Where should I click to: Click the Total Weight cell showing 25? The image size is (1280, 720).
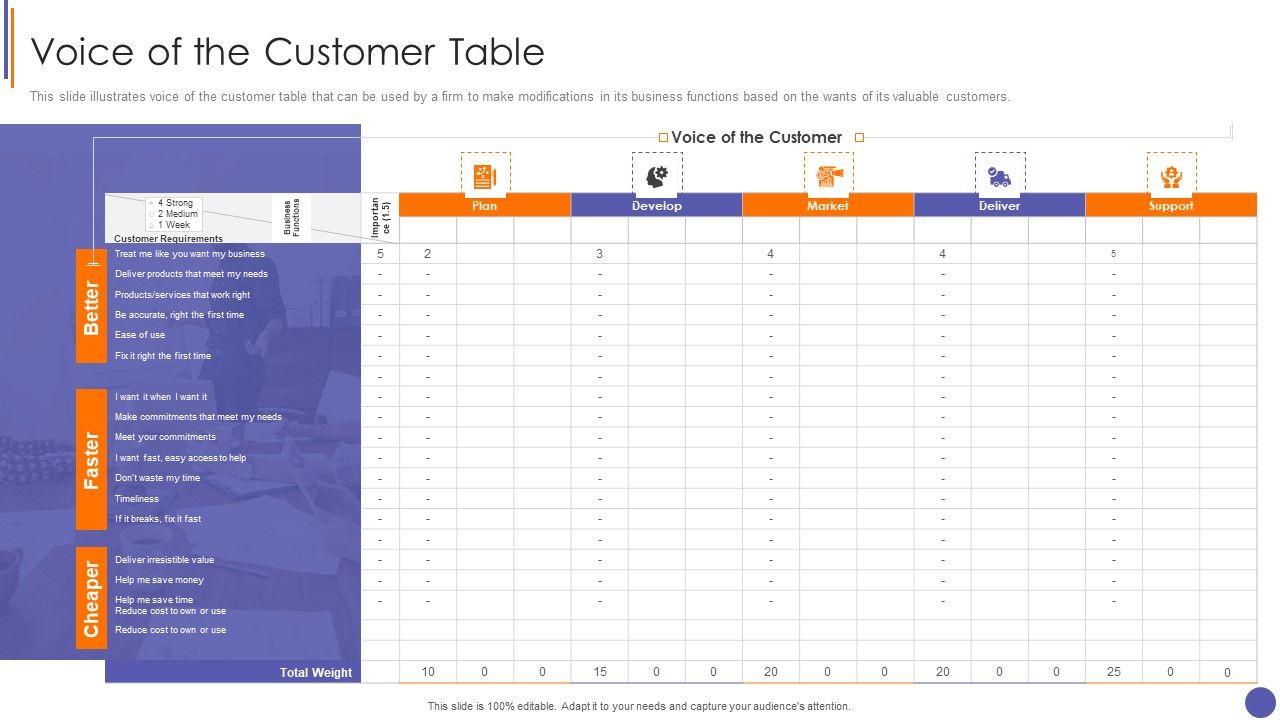coord(1114,672)
